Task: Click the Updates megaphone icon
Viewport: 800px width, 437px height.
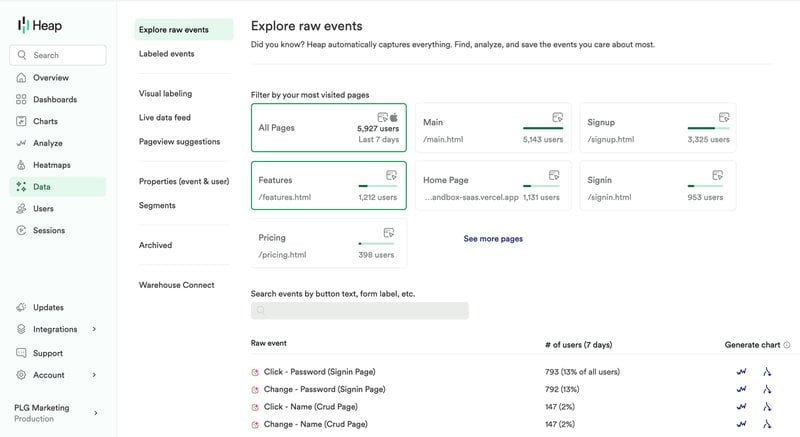Action: [x=21, y=307]
